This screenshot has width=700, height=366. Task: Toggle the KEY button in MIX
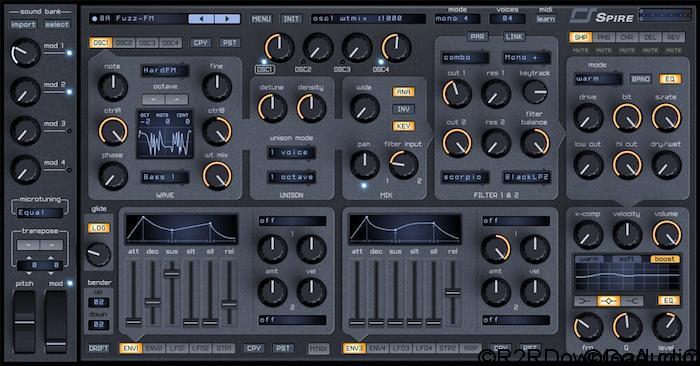point(403,126)
